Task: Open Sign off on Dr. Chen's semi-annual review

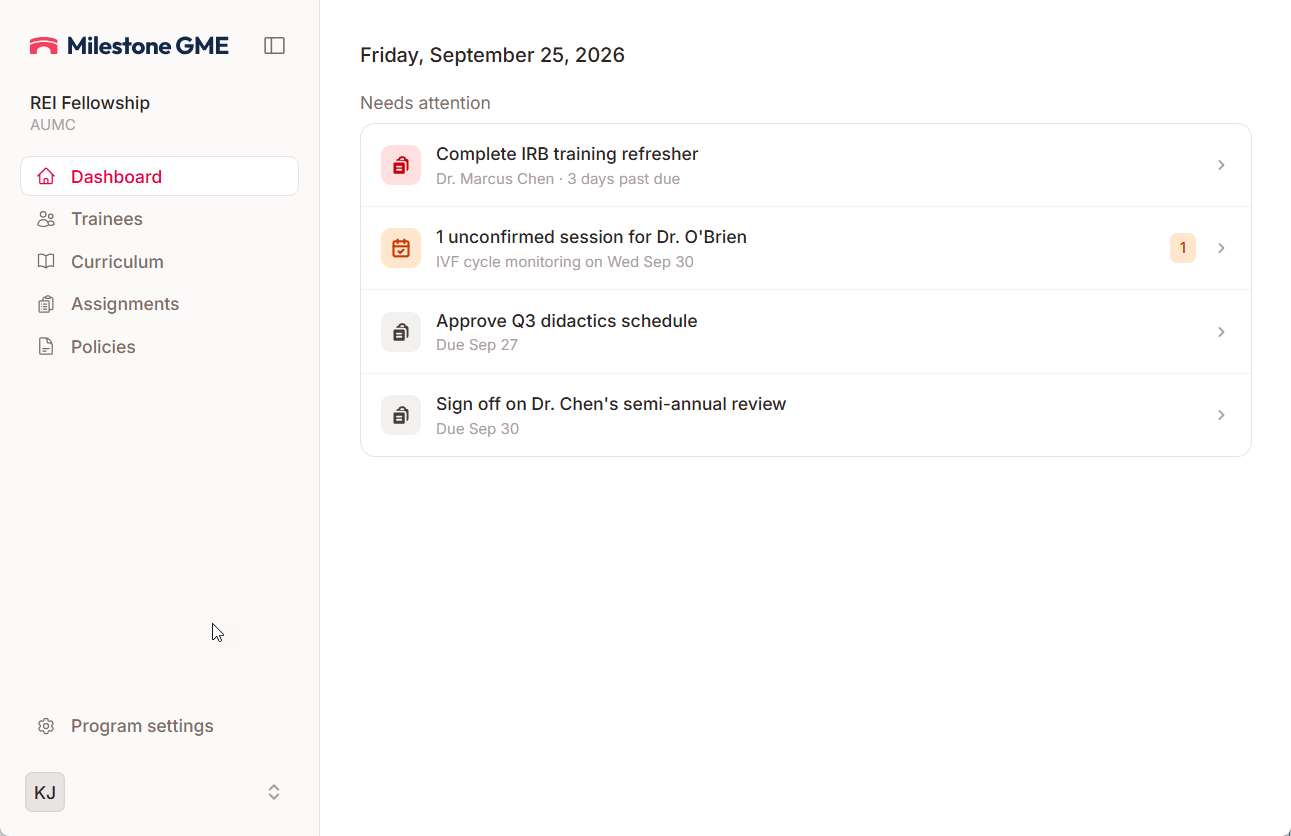Action: 806,415
